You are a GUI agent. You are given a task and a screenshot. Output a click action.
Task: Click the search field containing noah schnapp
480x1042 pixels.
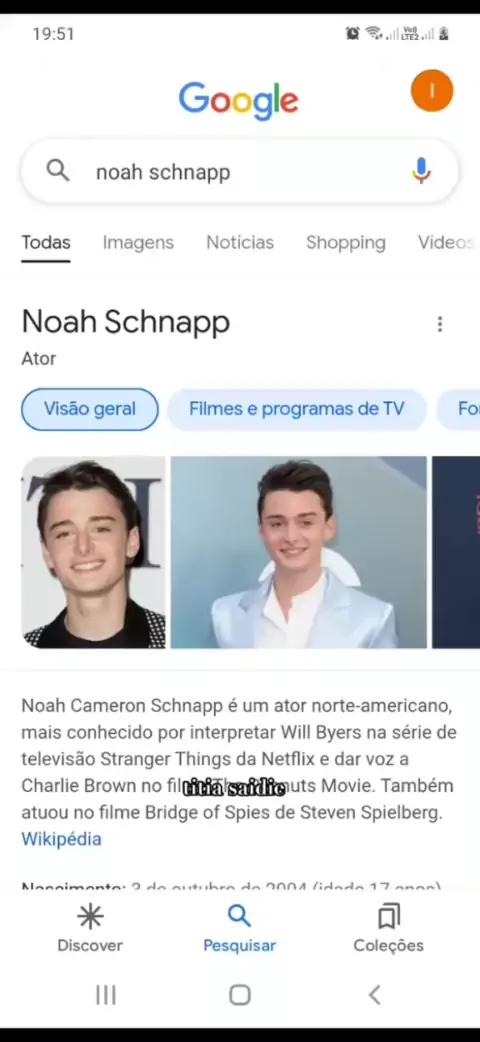click(240, 171)
